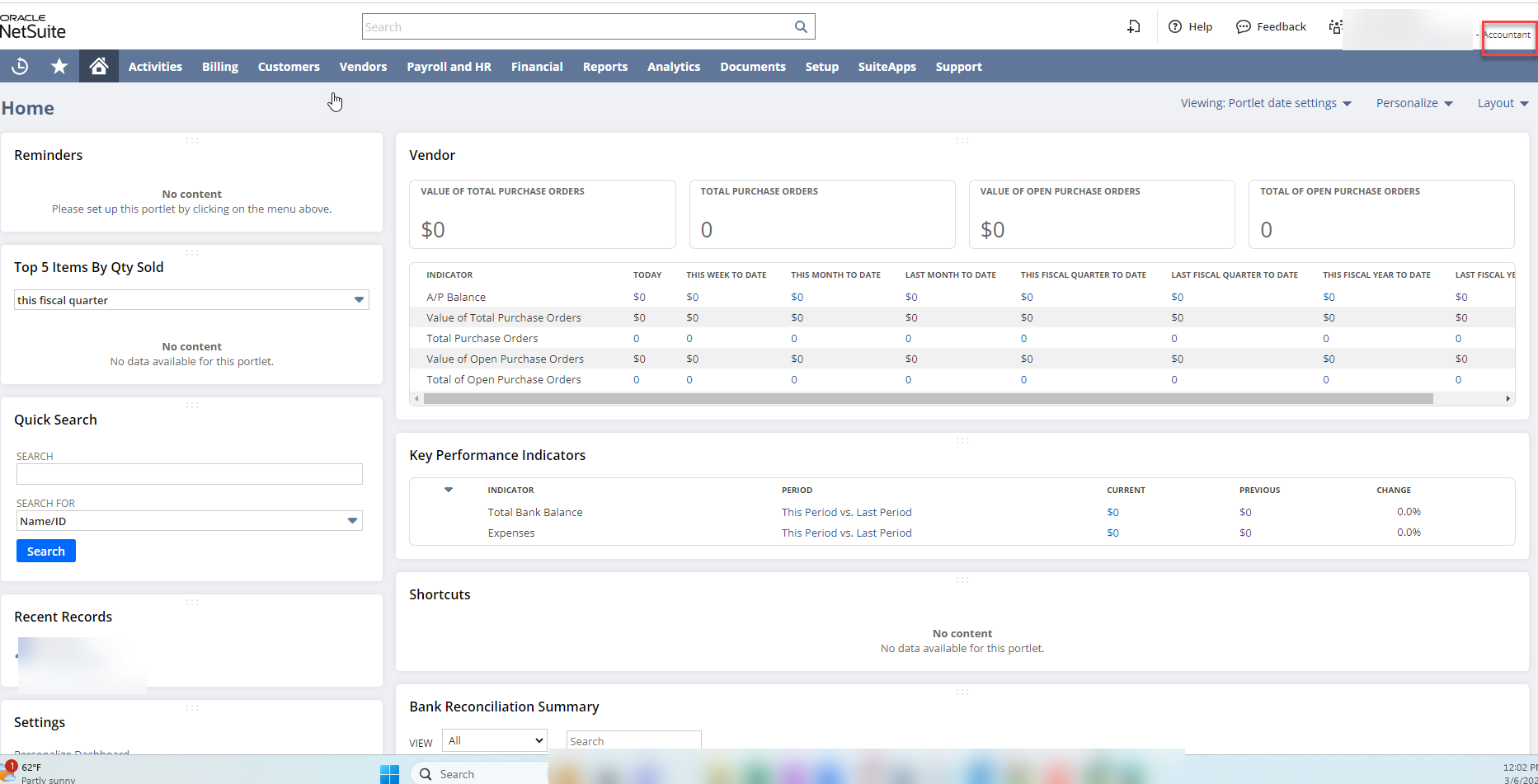
Task: Open the recent records history icon
Action: (x=20, y=66)
